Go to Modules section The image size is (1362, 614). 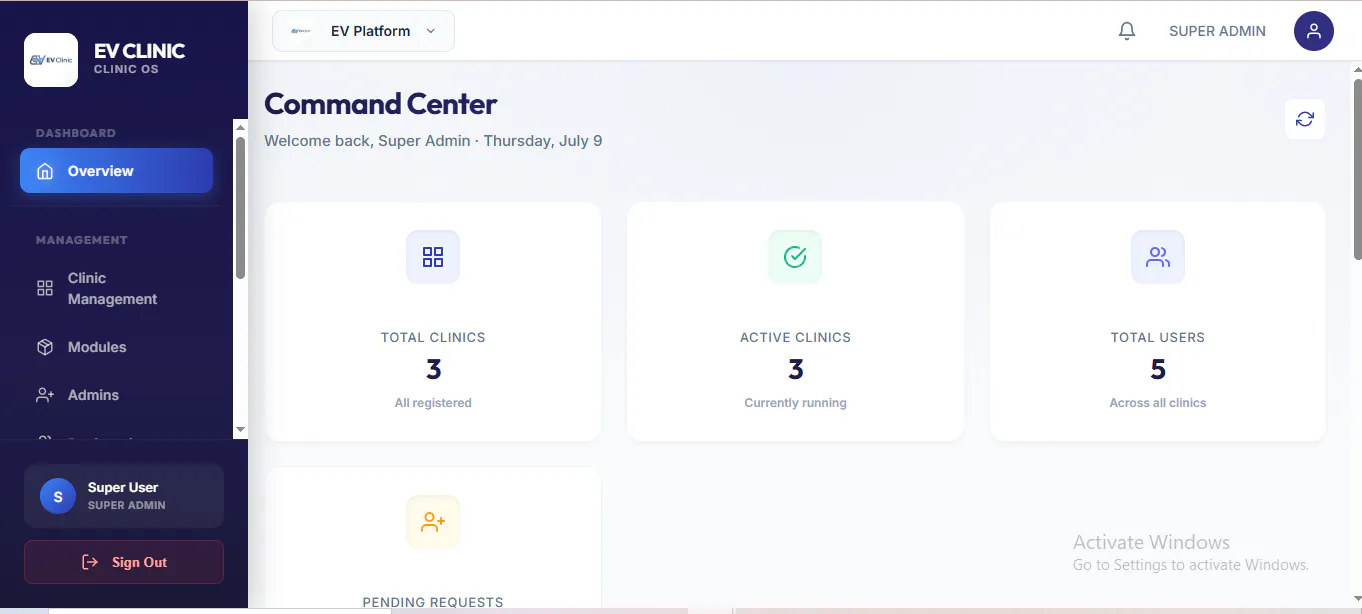[117, 347]
